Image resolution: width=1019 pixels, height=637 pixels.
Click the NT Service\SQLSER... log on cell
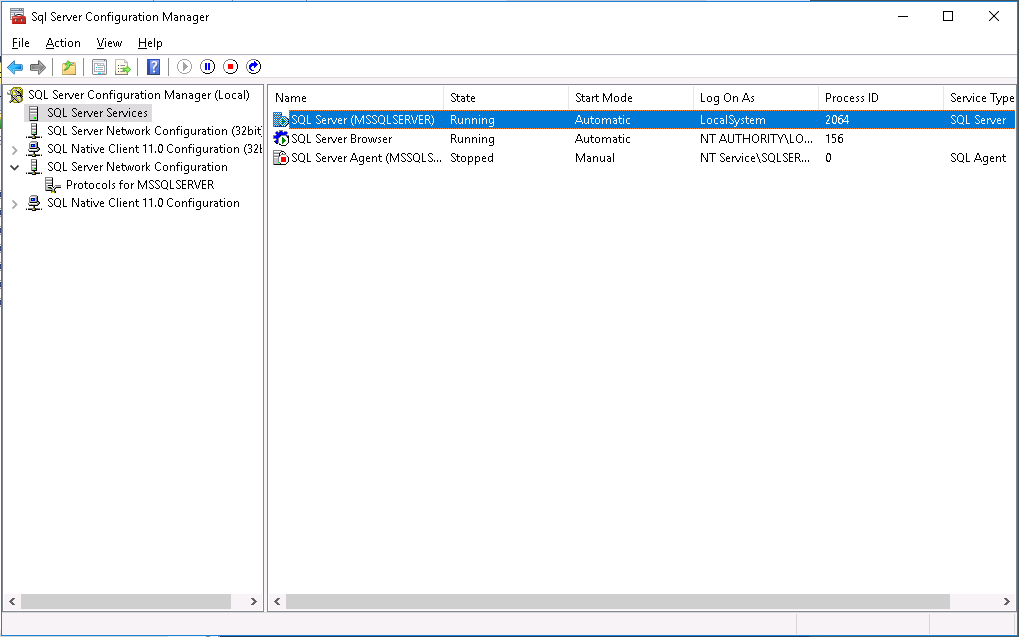pos(755,158)
